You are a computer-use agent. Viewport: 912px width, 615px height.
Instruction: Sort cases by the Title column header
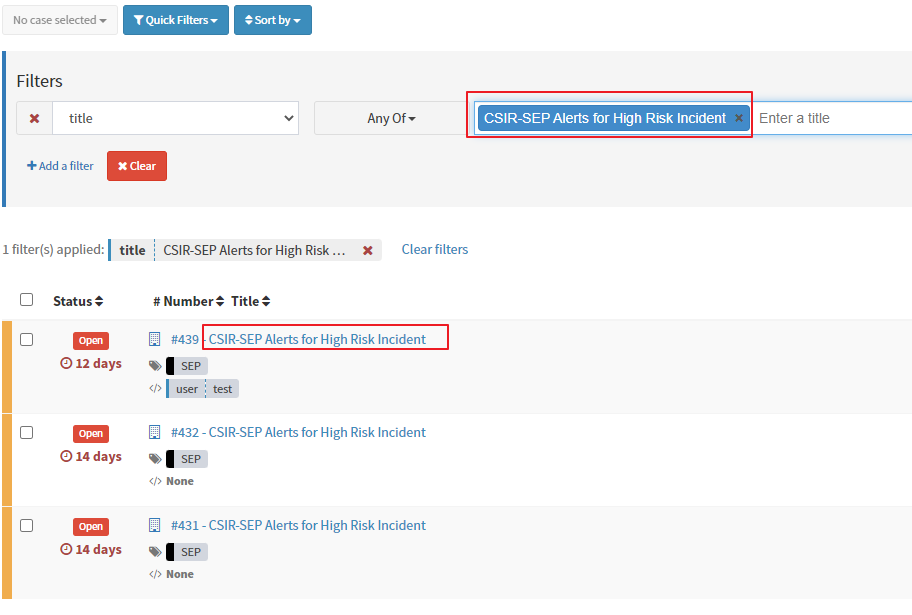tap(244, 300)
